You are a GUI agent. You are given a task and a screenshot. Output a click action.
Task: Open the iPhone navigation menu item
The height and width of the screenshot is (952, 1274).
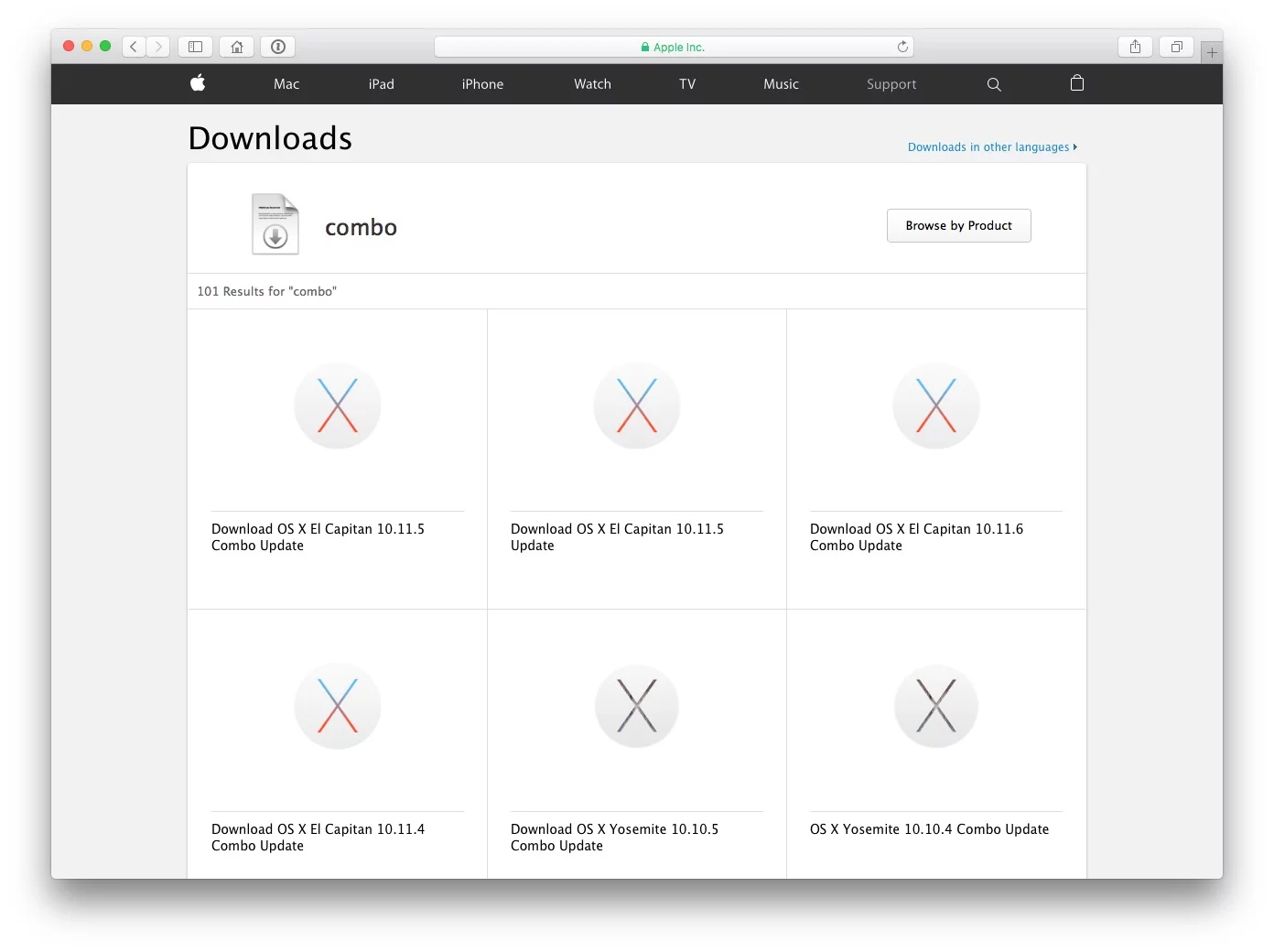tap(482, 84)
